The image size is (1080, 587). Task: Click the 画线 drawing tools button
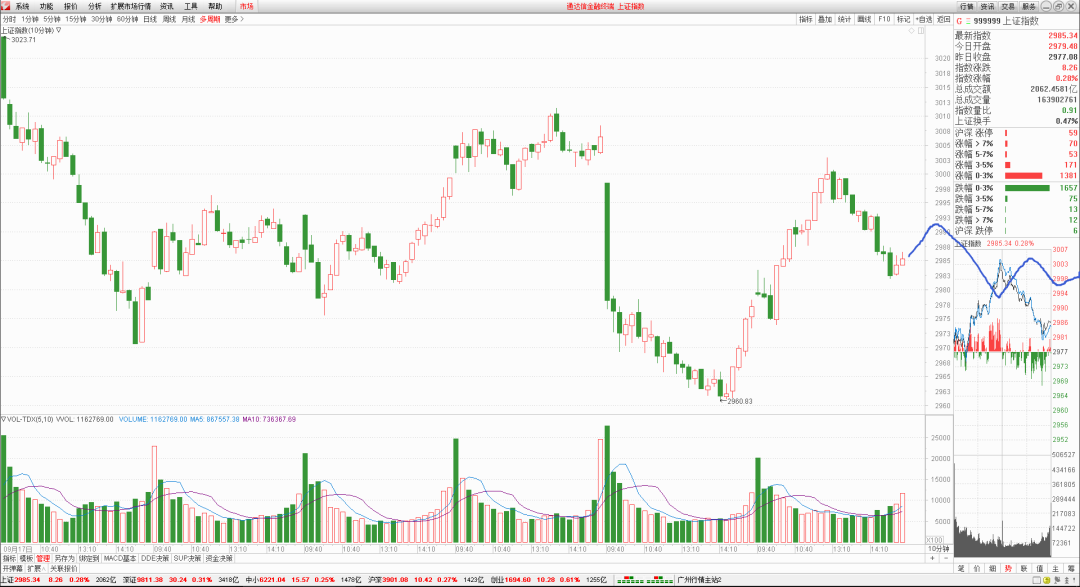(x=864, y=19)
